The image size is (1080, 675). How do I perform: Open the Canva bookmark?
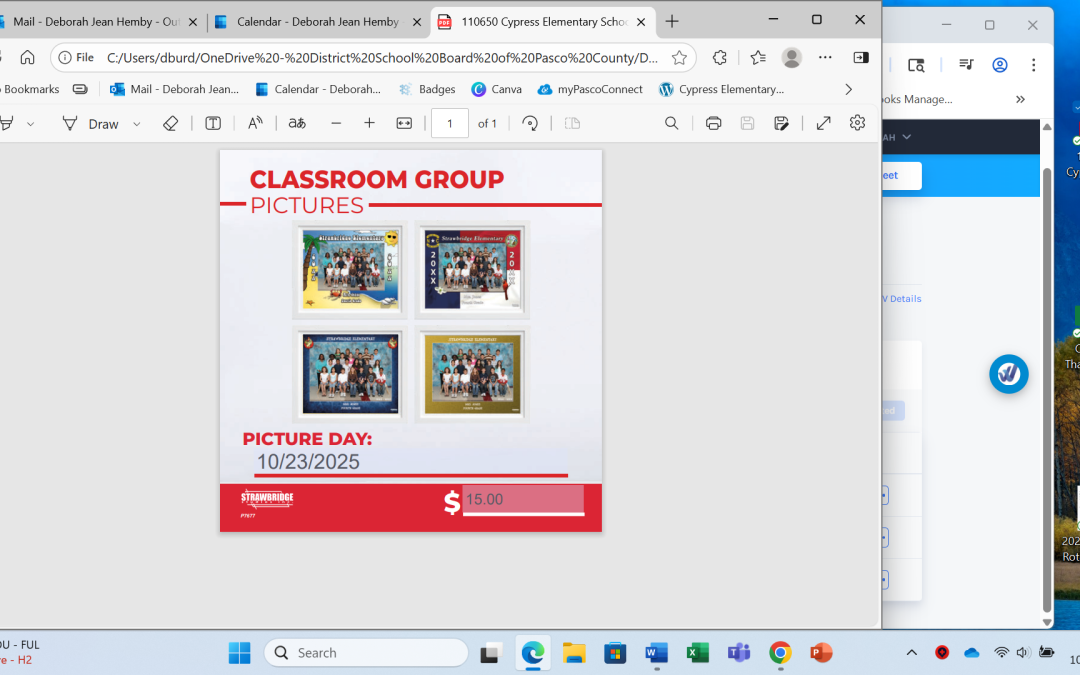[497, 89]
